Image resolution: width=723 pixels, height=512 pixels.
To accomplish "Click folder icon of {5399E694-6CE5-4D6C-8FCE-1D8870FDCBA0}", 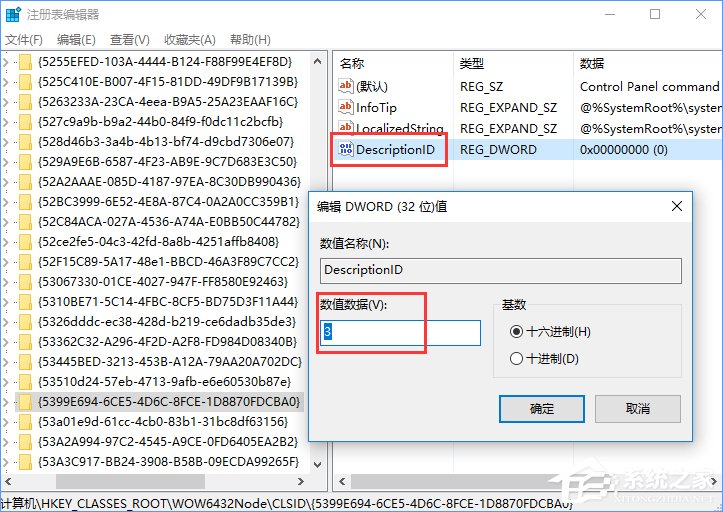I will click(25, 402).
